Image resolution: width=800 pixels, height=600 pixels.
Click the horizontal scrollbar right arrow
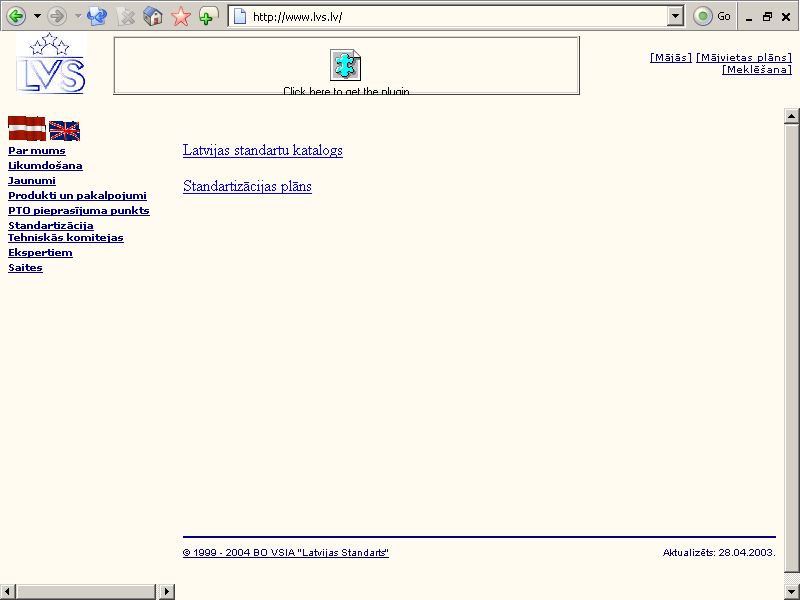(x=167, y=591)
